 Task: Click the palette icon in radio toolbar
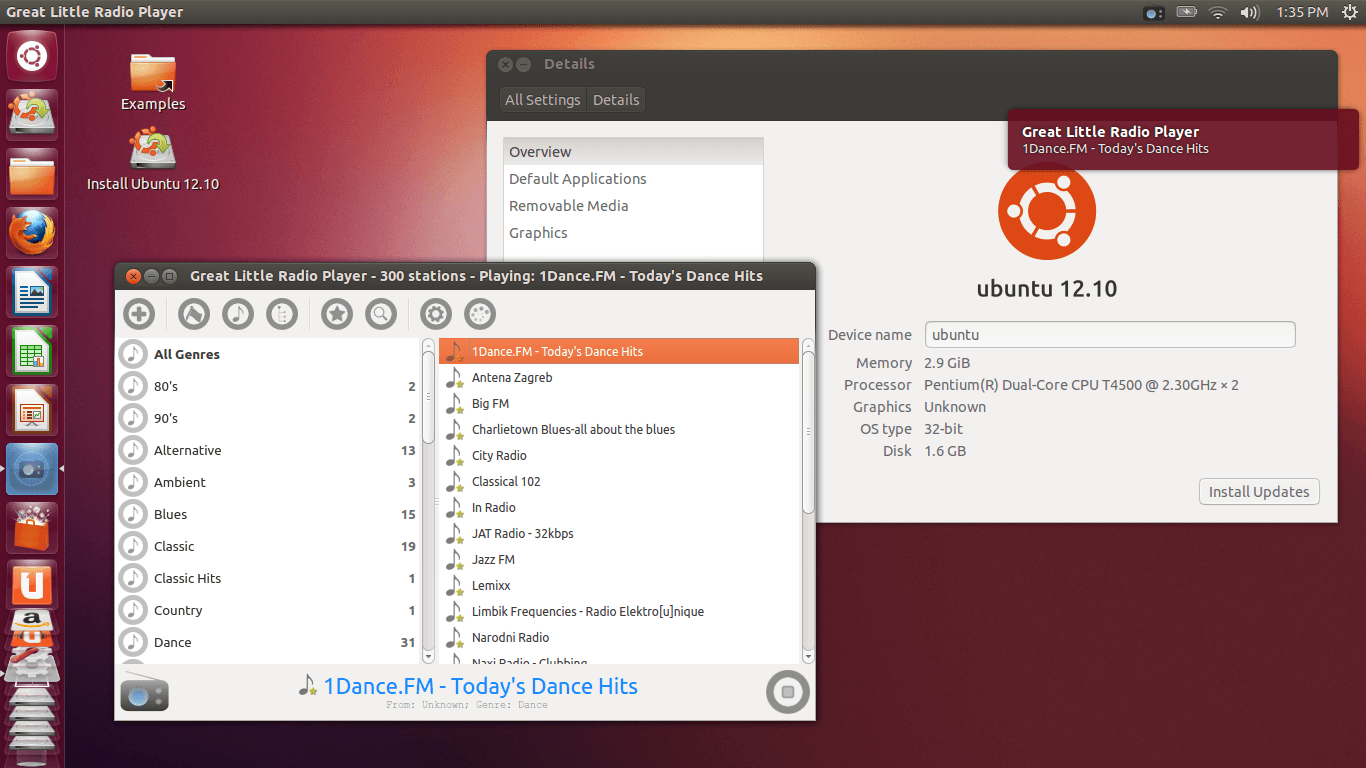480,314
